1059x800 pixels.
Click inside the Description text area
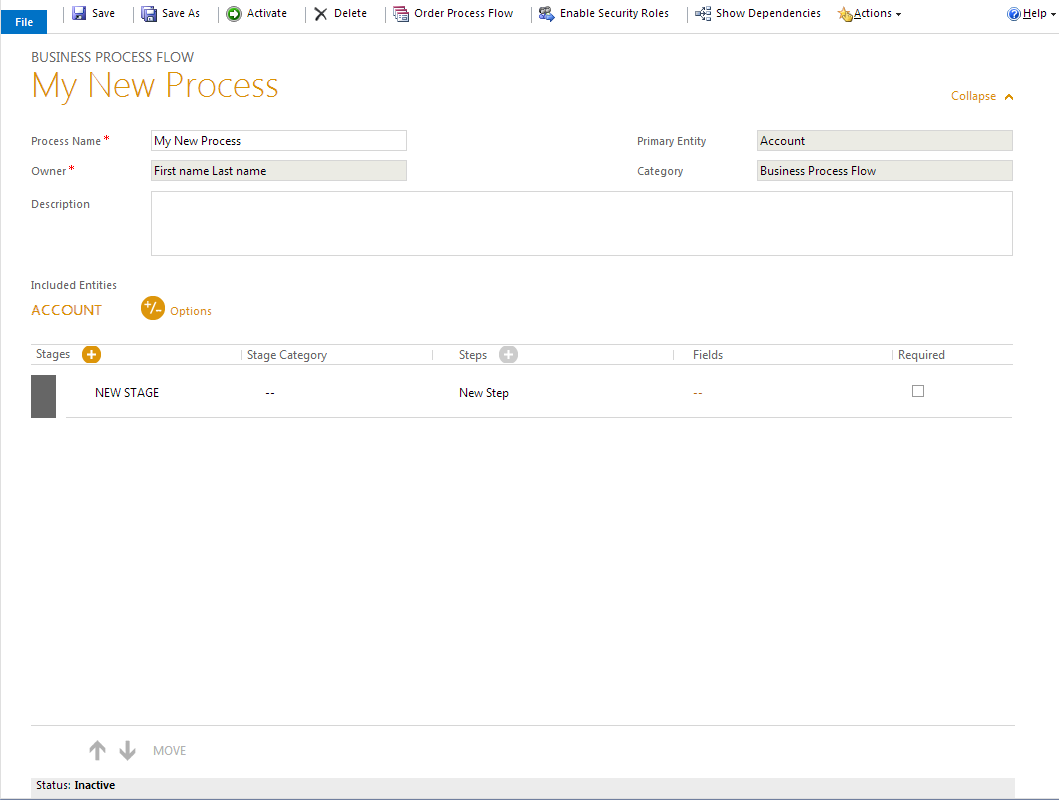point(581,223)
